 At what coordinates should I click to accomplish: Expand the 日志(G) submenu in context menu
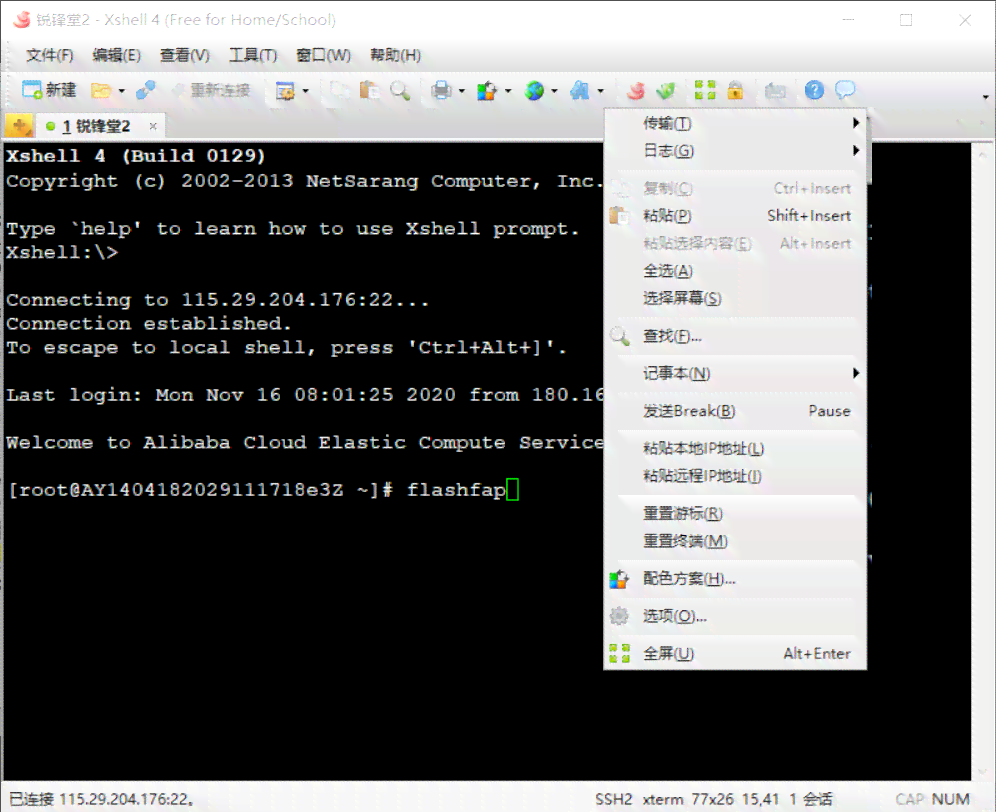coord(735,151)
